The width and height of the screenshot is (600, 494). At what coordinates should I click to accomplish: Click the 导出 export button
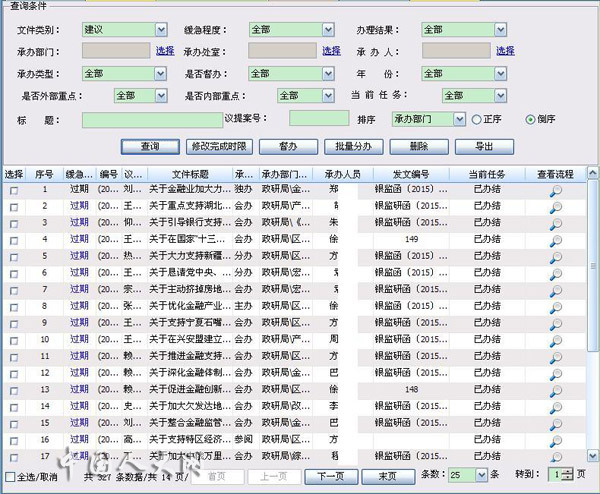tap(484, 147)
